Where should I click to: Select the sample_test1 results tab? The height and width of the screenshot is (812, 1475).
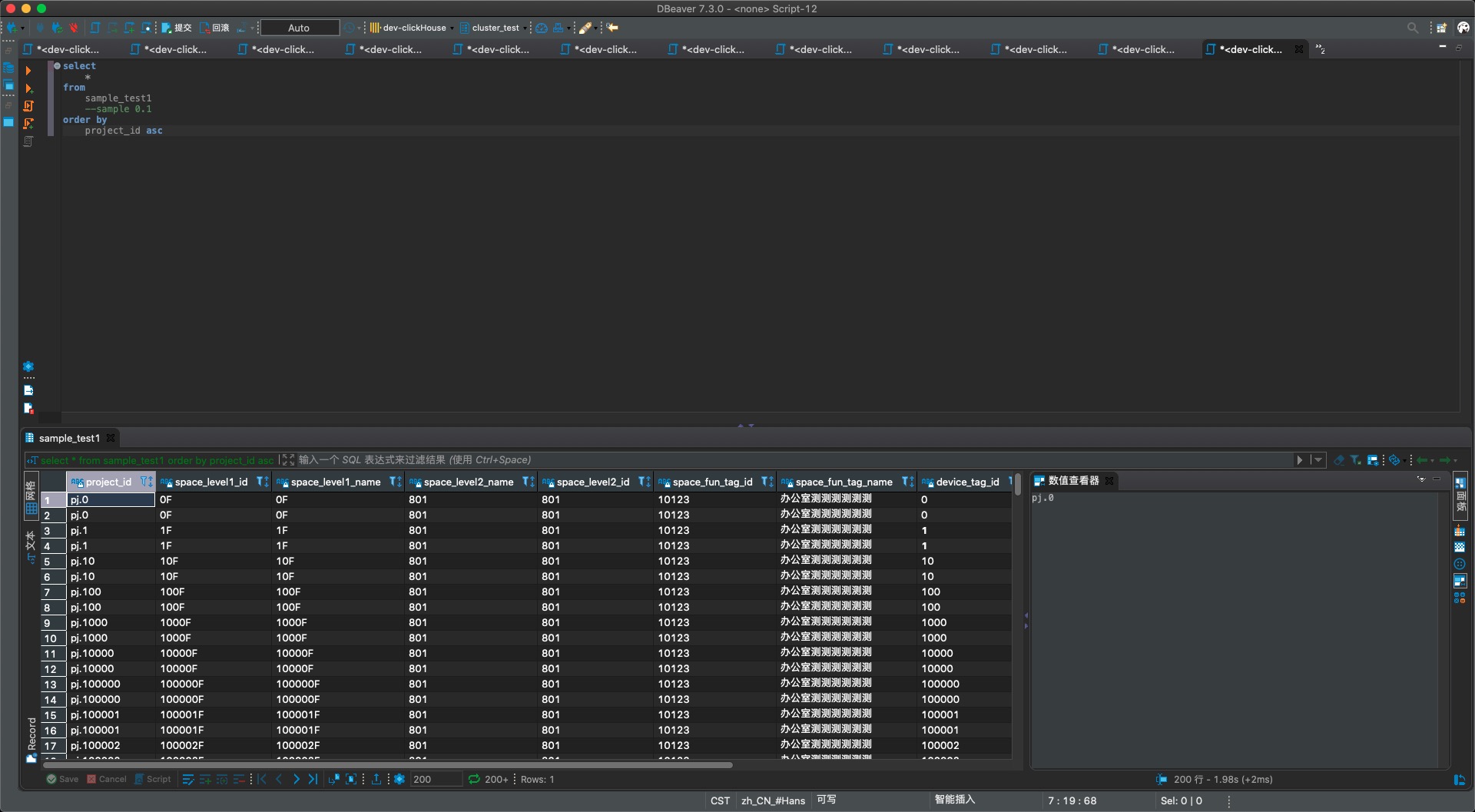pyautogui.click(x=69, y=438)
